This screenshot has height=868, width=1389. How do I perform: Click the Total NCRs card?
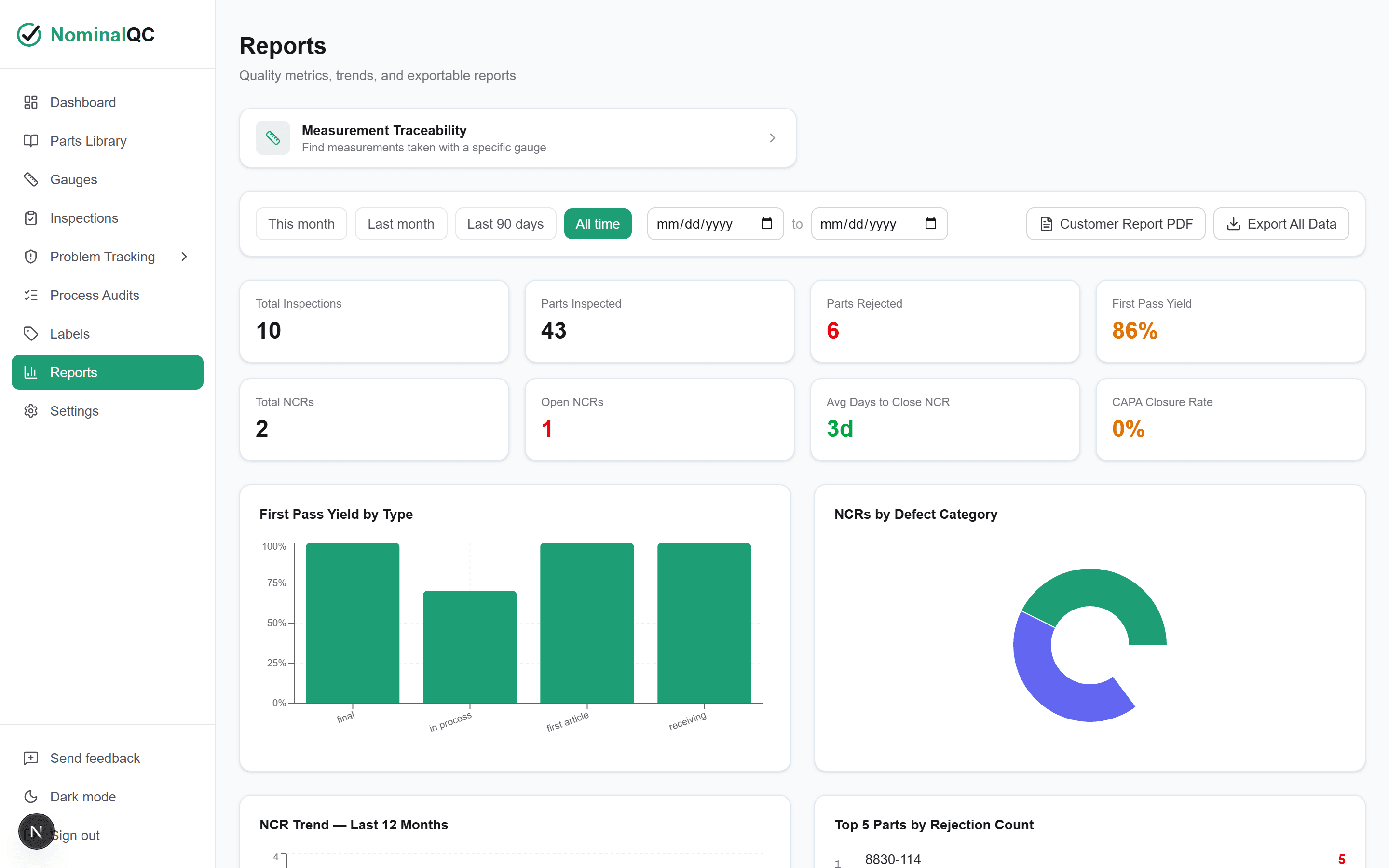tap(374, 420)
